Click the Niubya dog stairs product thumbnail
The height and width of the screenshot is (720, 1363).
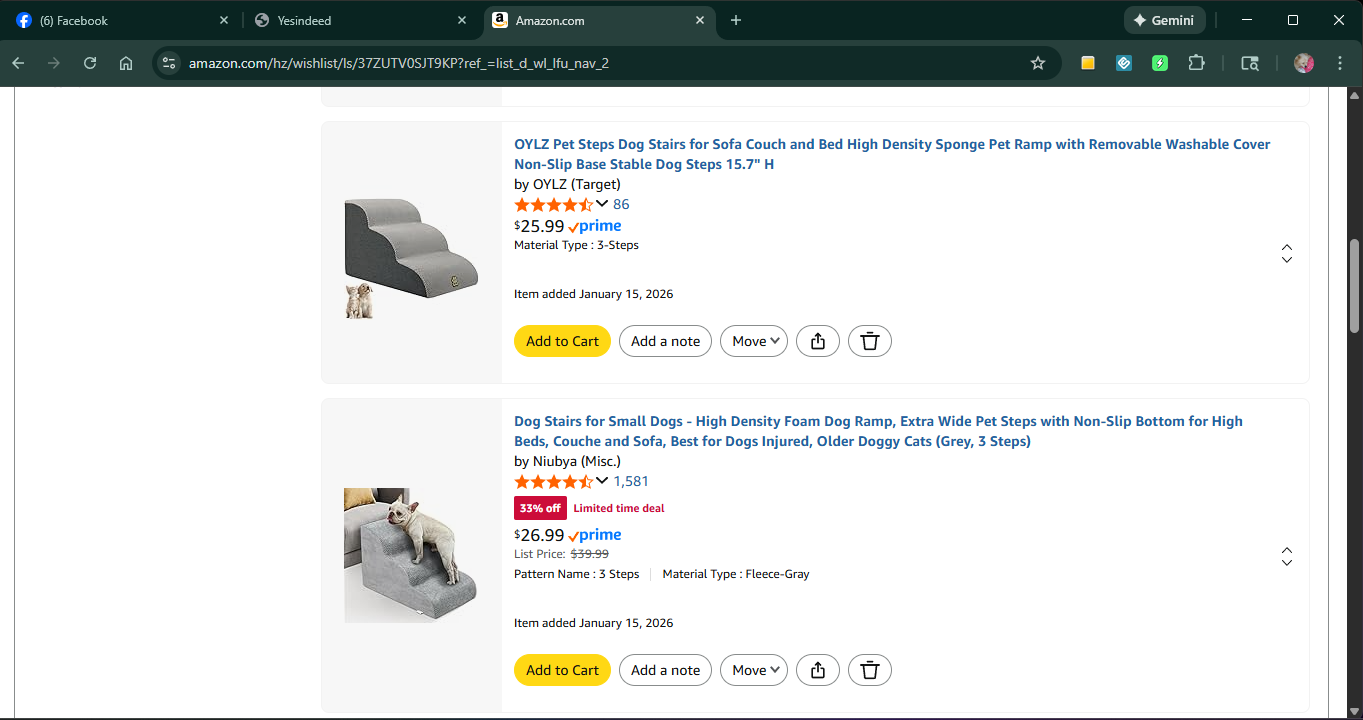tap(411, 555)
